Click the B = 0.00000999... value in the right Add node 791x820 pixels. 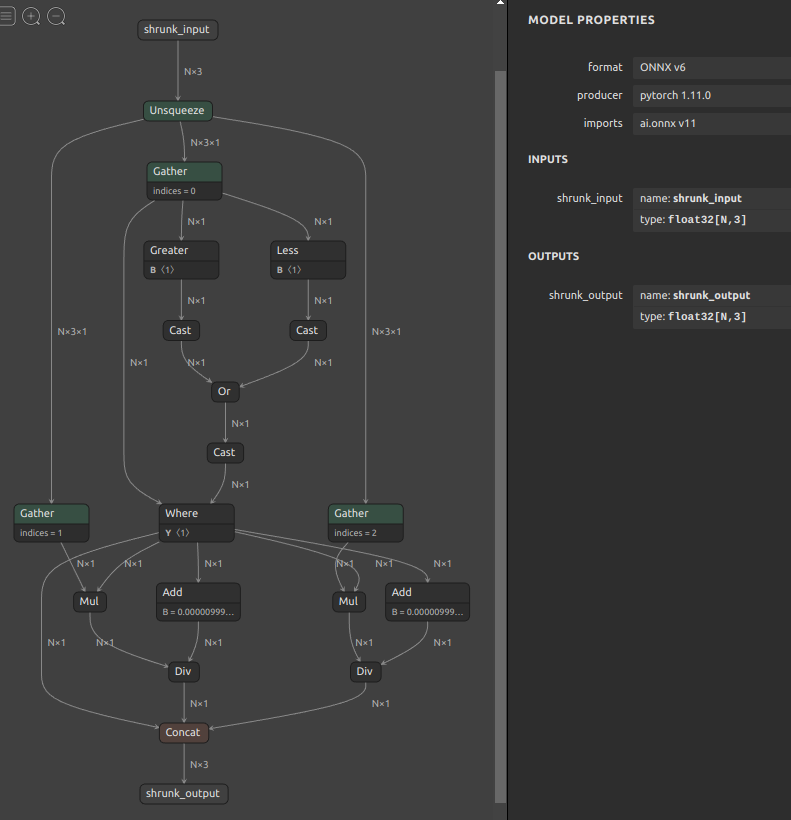coord(428,612)
